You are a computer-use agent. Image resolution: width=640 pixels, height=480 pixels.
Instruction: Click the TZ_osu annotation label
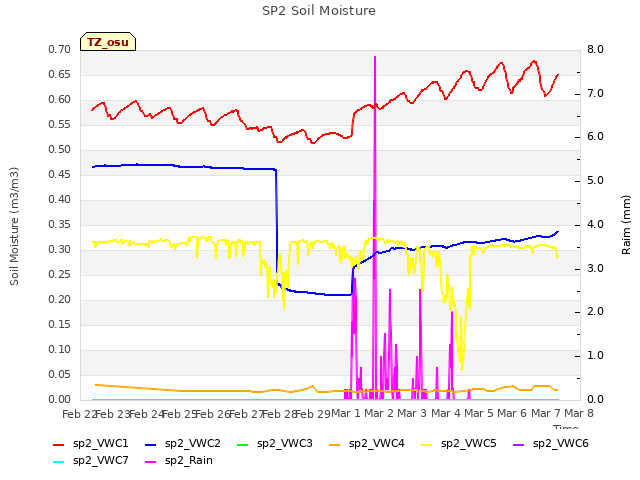click(x=108, y=42)
